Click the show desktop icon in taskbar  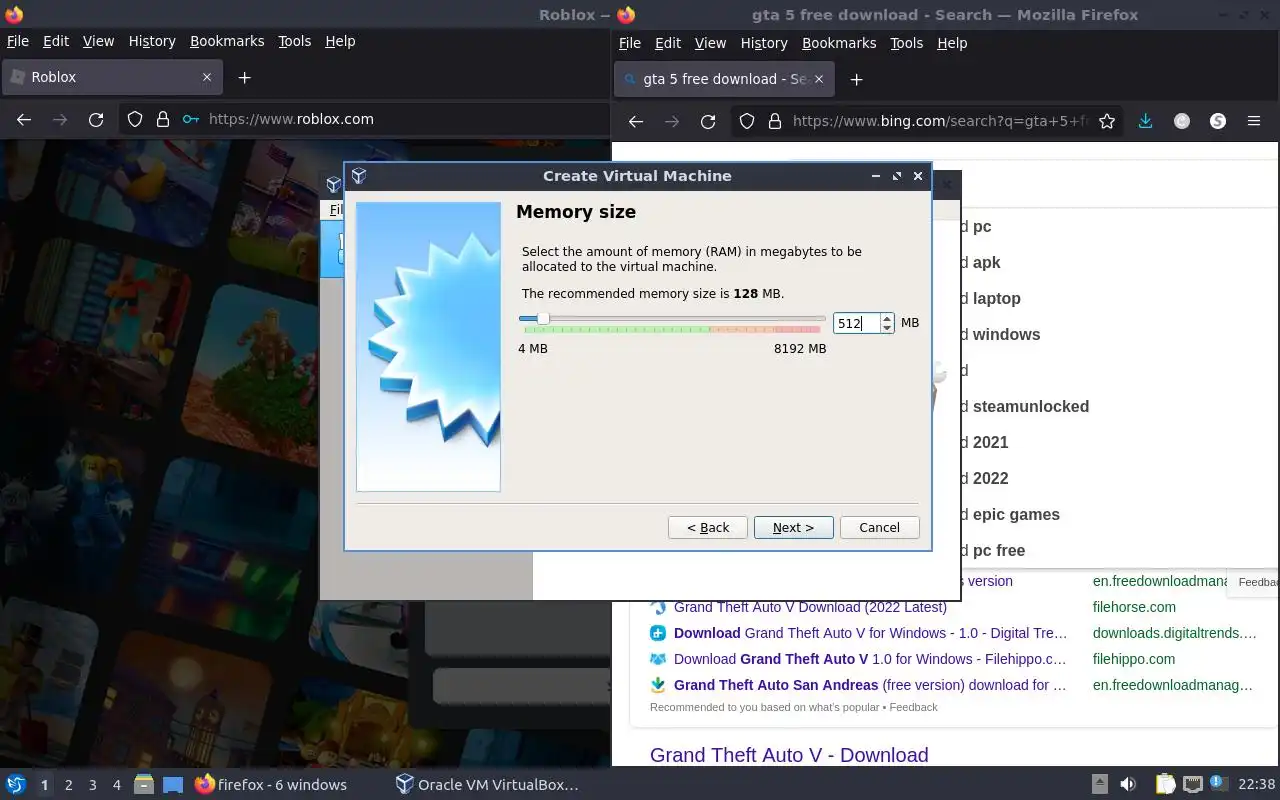tap(173, 784)
